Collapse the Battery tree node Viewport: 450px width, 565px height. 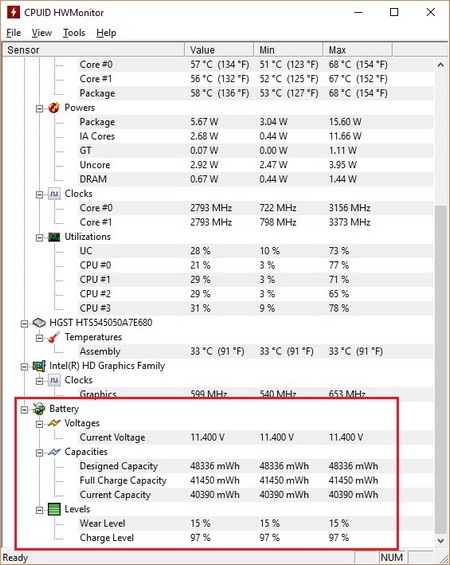(24, 410)
